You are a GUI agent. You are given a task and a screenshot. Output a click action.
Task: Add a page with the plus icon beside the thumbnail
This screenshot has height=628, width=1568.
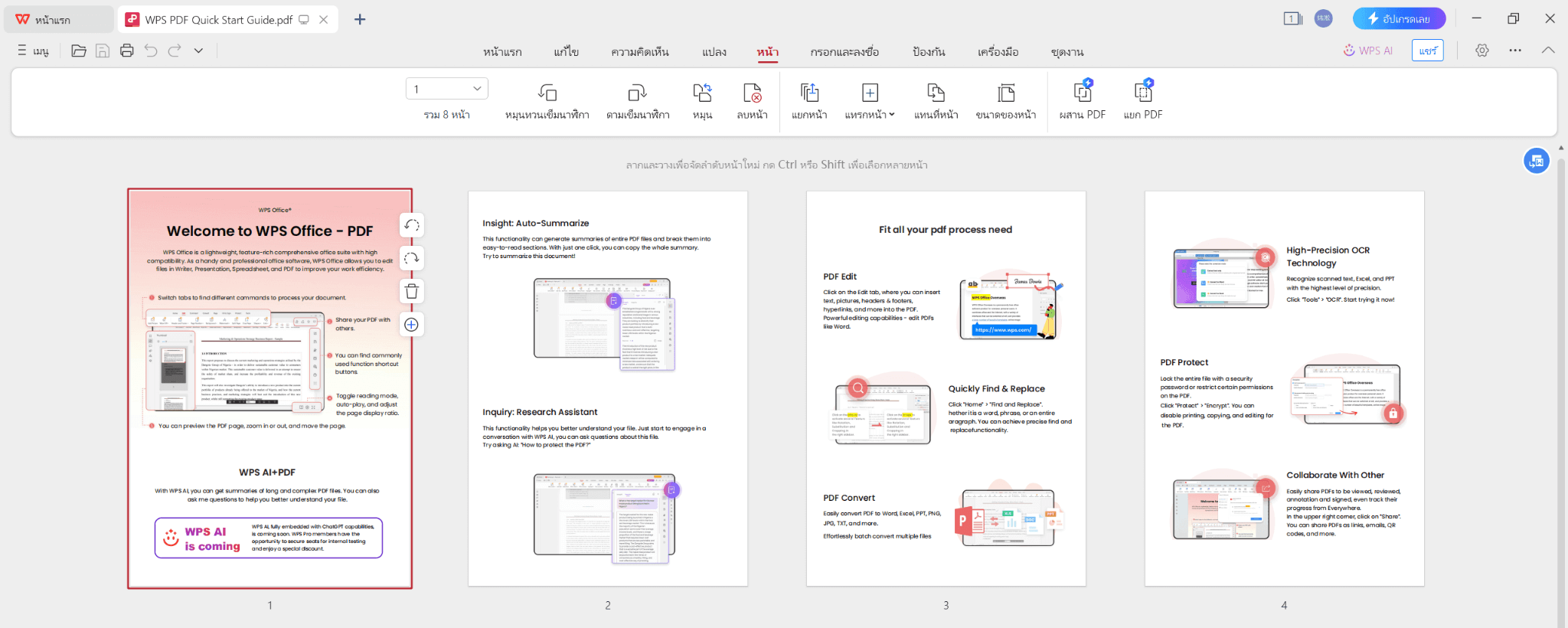(x=412, y=325)
